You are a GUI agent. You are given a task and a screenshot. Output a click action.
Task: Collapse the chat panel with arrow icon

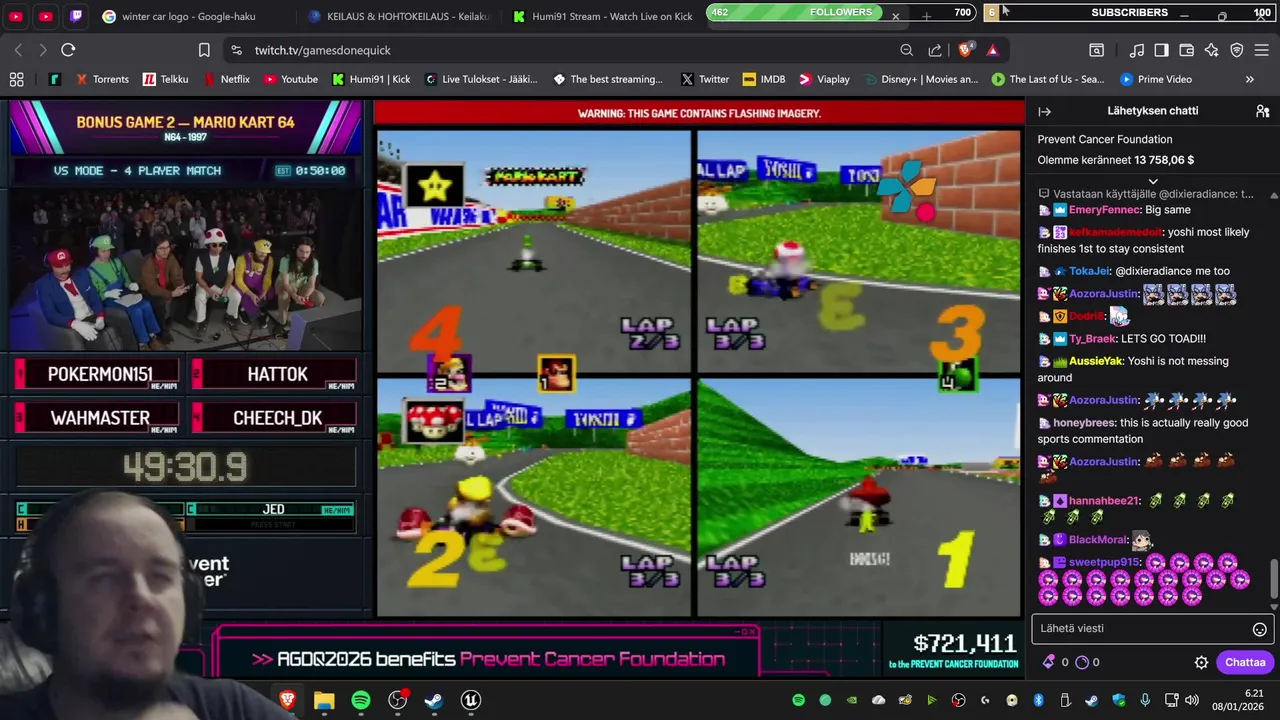1044,111
